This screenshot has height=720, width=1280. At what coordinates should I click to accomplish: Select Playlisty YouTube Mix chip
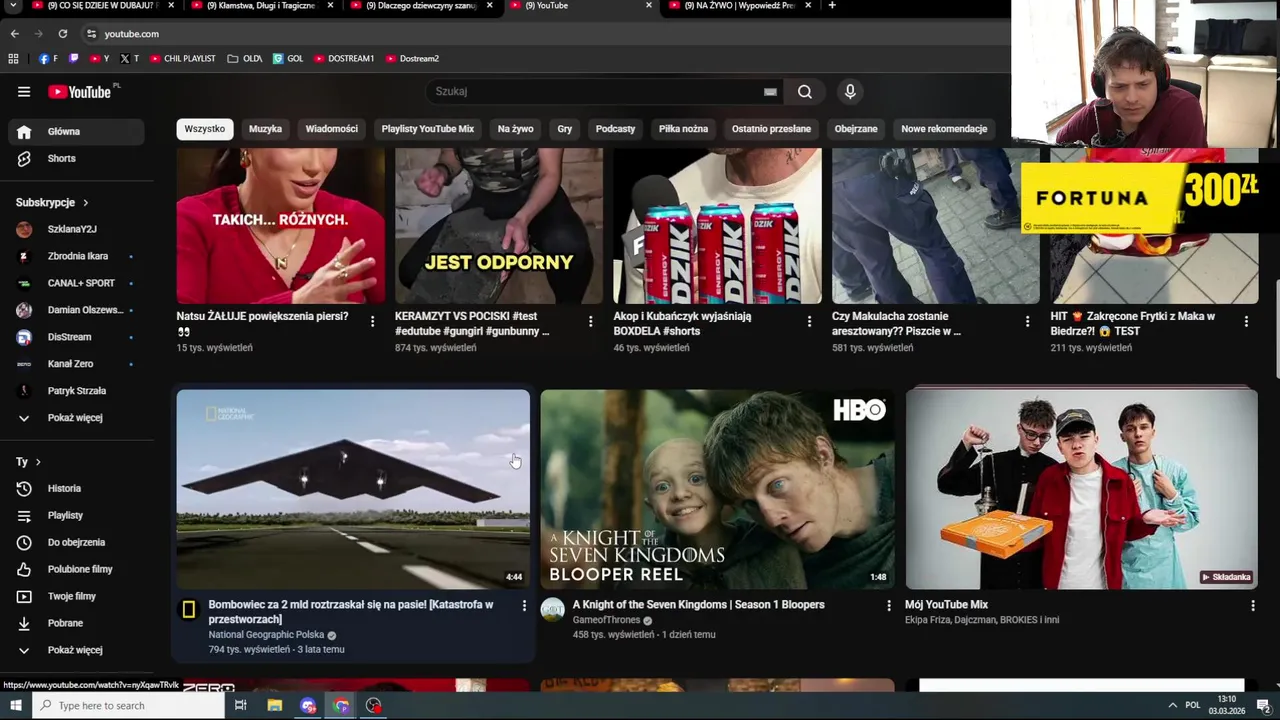pyautogui.click(x=427, y=129)
